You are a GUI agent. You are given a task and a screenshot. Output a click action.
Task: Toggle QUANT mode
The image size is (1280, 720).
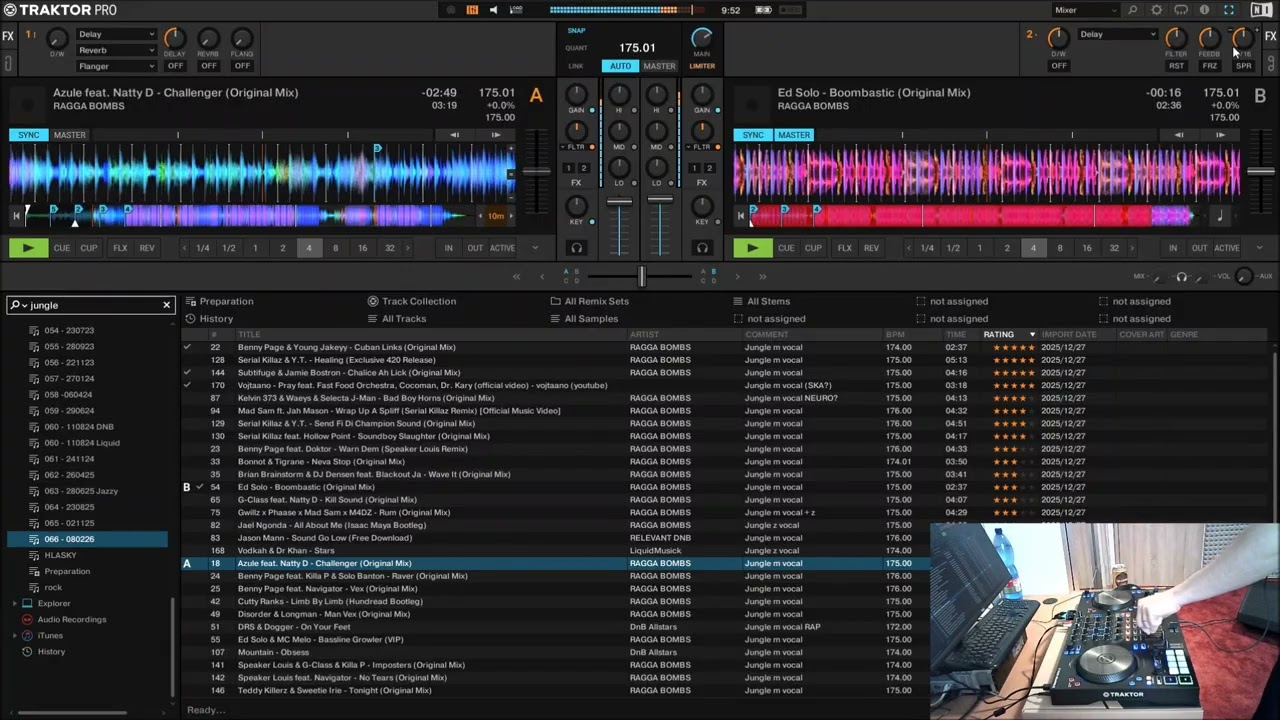(576, 48)
